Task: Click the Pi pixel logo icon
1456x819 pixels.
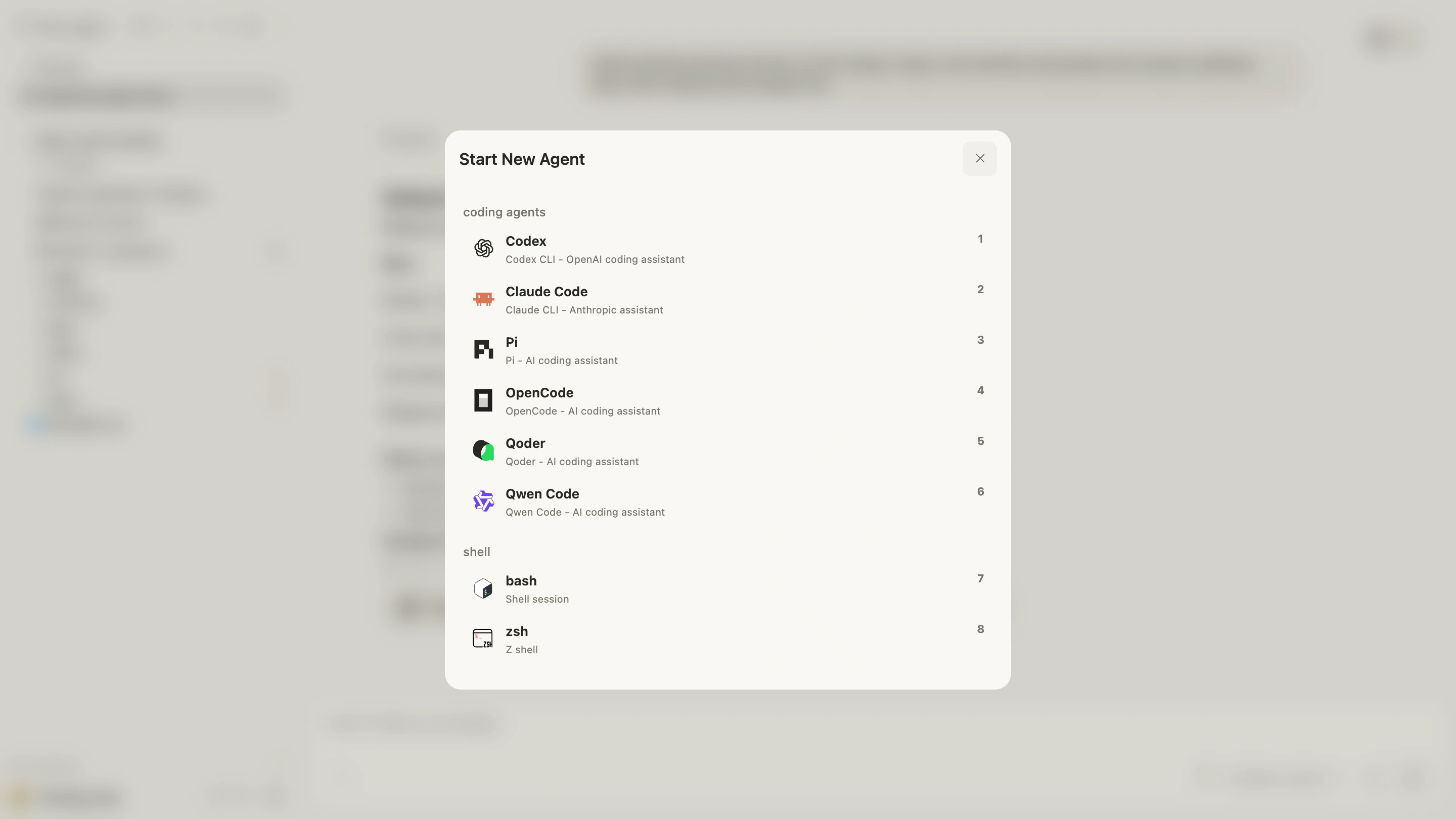Action: pyautogui.click(x=483, y=349)
